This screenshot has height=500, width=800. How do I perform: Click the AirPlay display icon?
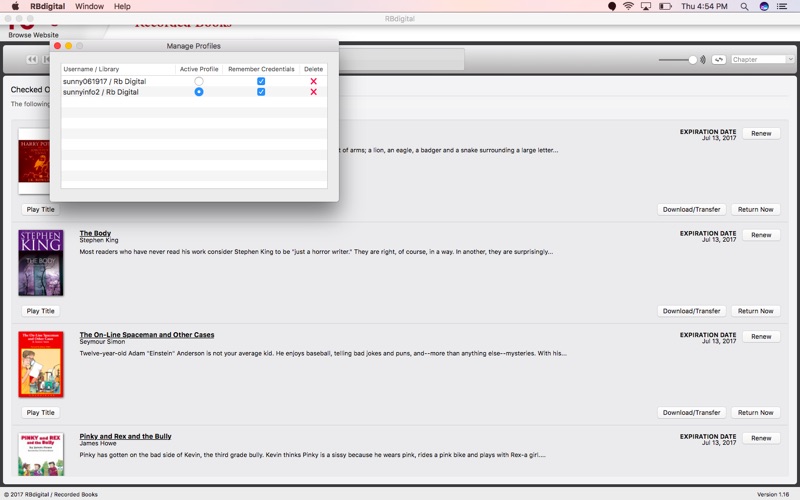pos(646,6)
